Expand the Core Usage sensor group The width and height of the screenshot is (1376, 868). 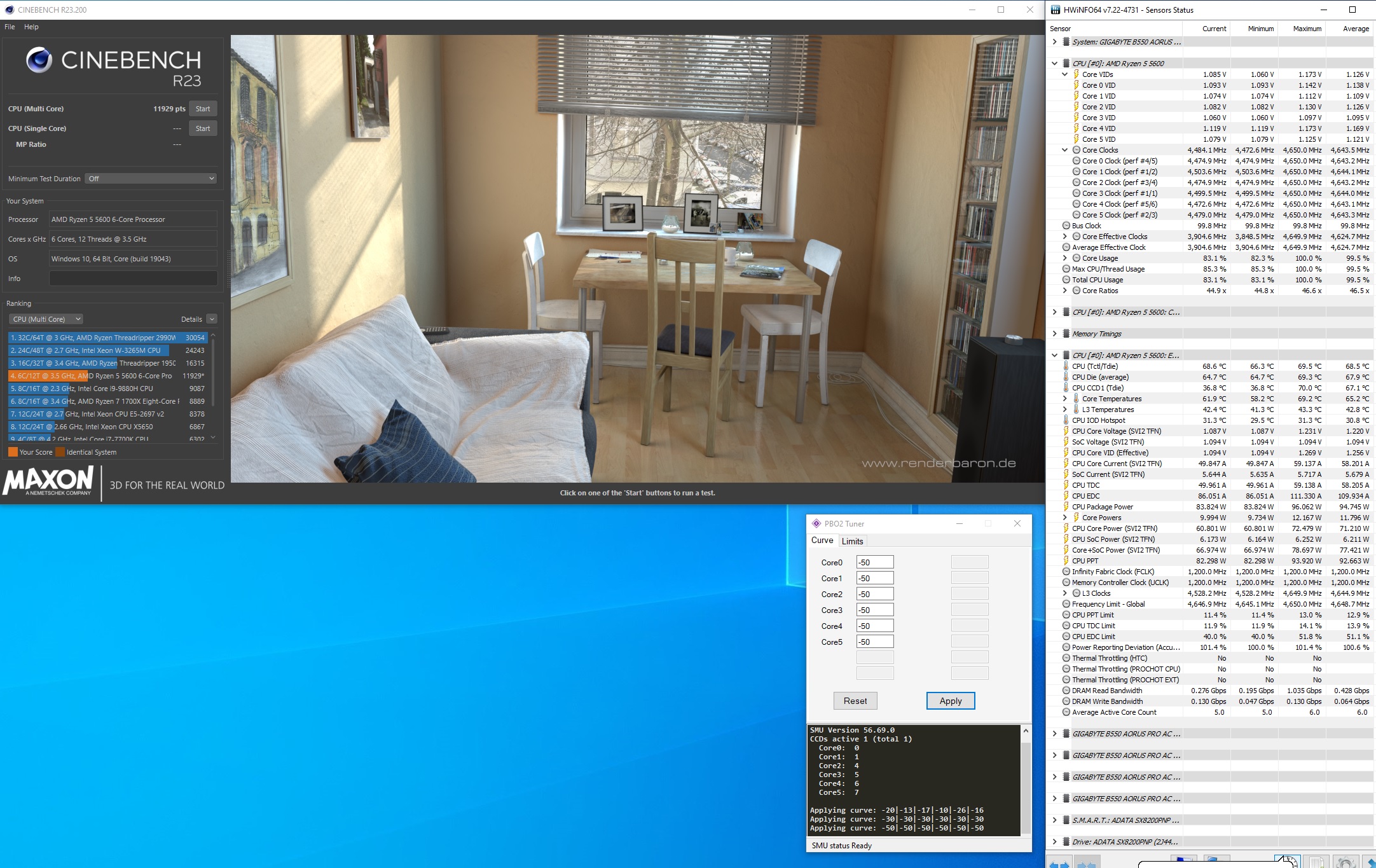[1065, 258]
